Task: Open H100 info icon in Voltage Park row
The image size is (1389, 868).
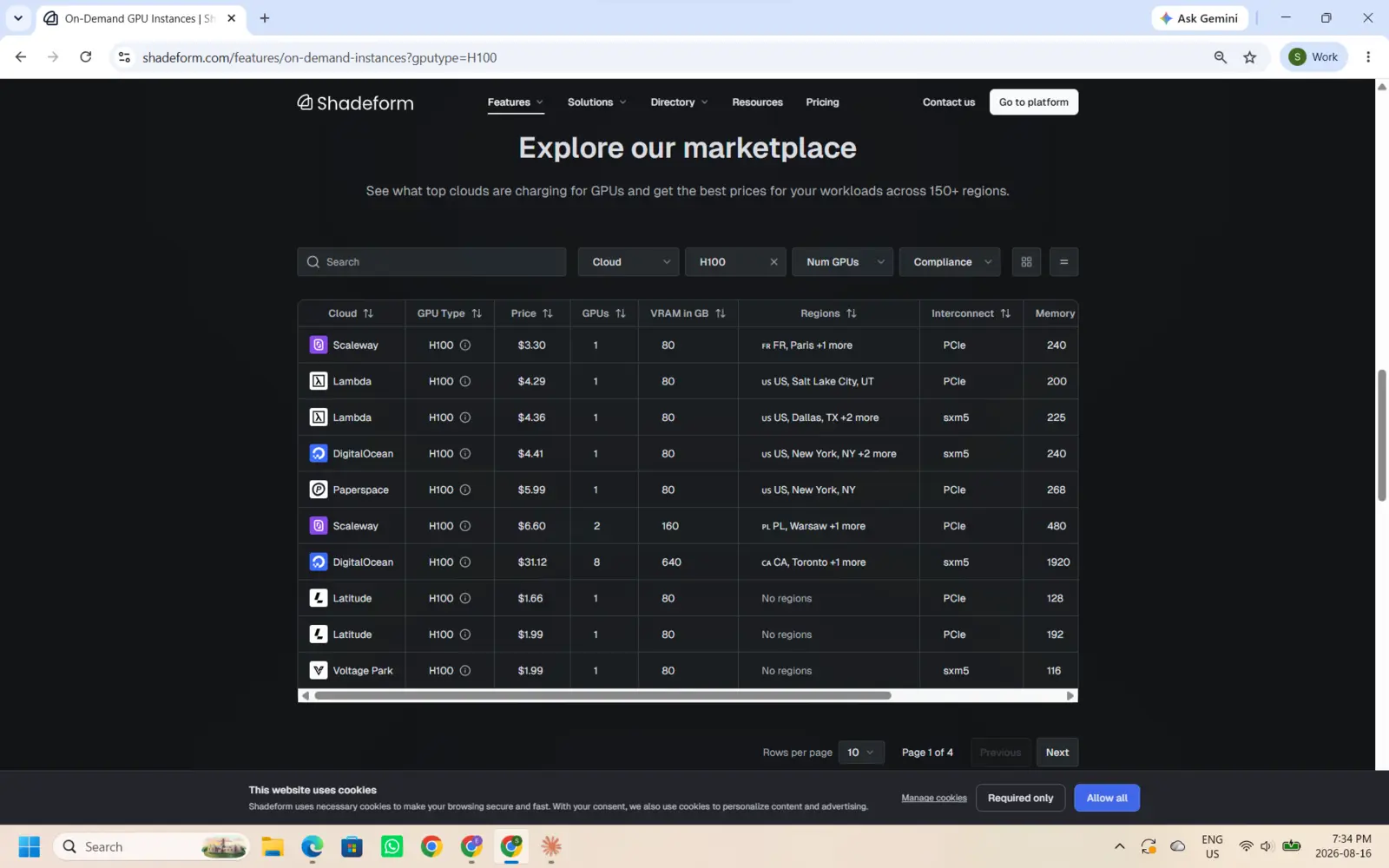Action: pos(465,671)
